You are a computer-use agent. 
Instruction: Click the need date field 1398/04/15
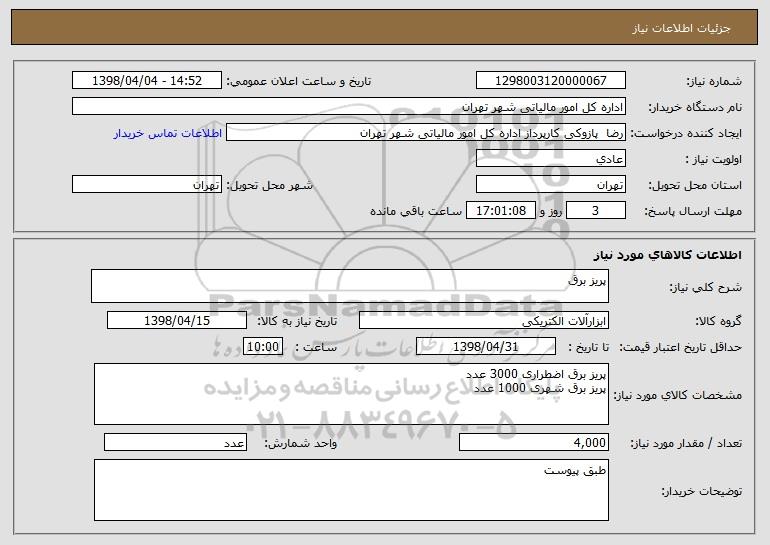[177, 321]
